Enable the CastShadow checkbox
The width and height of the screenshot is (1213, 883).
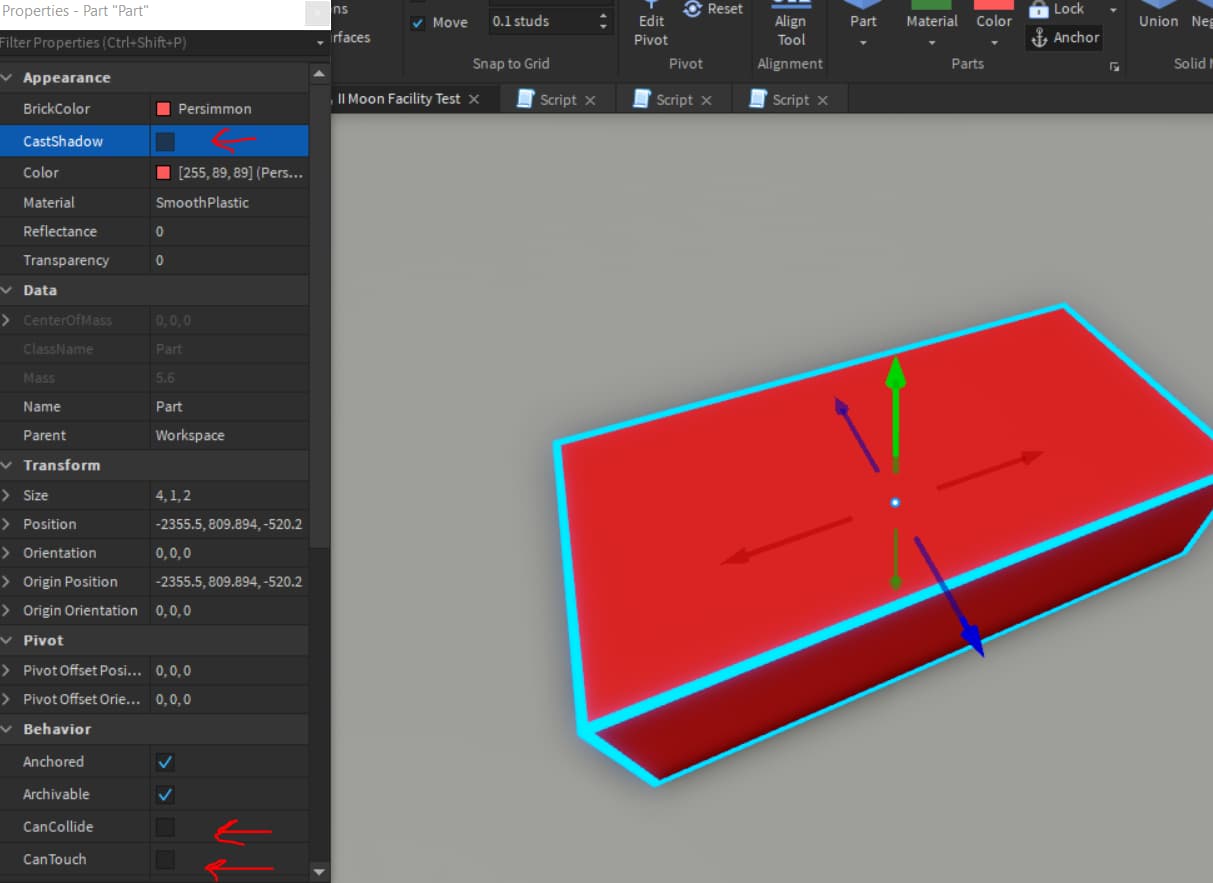[166, 142]
